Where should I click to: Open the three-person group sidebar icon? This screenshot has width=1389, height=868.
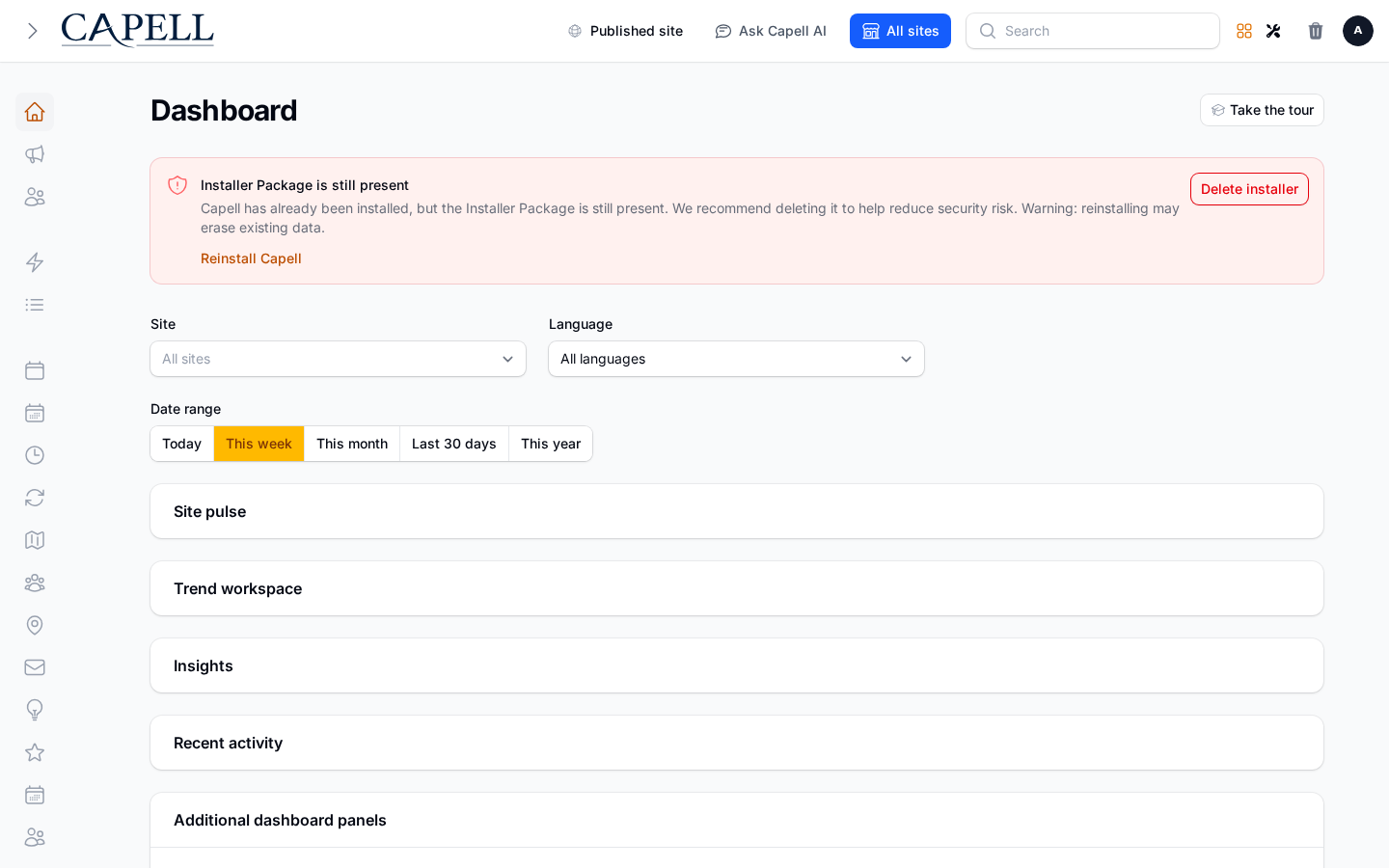pos(35,583)
